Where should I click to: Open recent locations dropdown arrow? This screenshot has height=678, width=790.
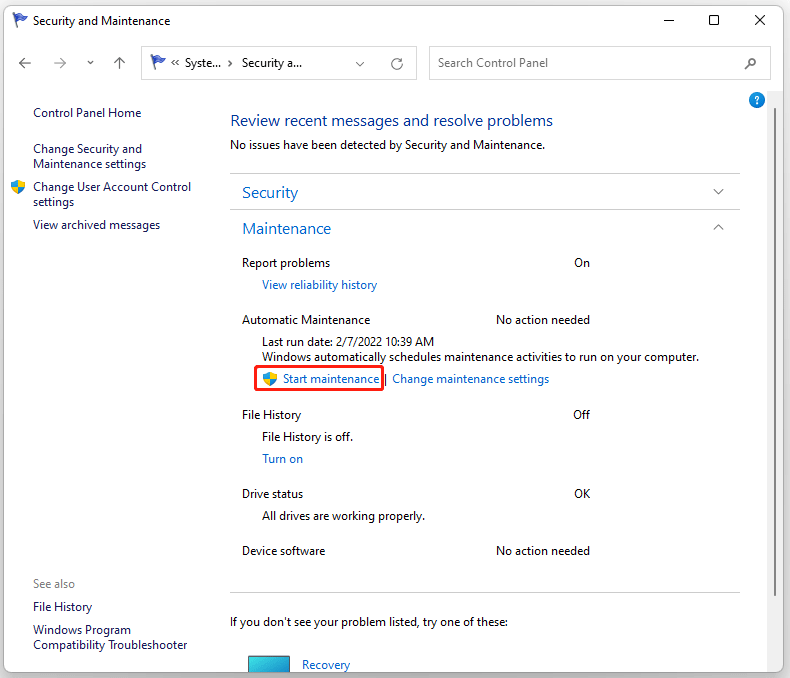[90, 63]
